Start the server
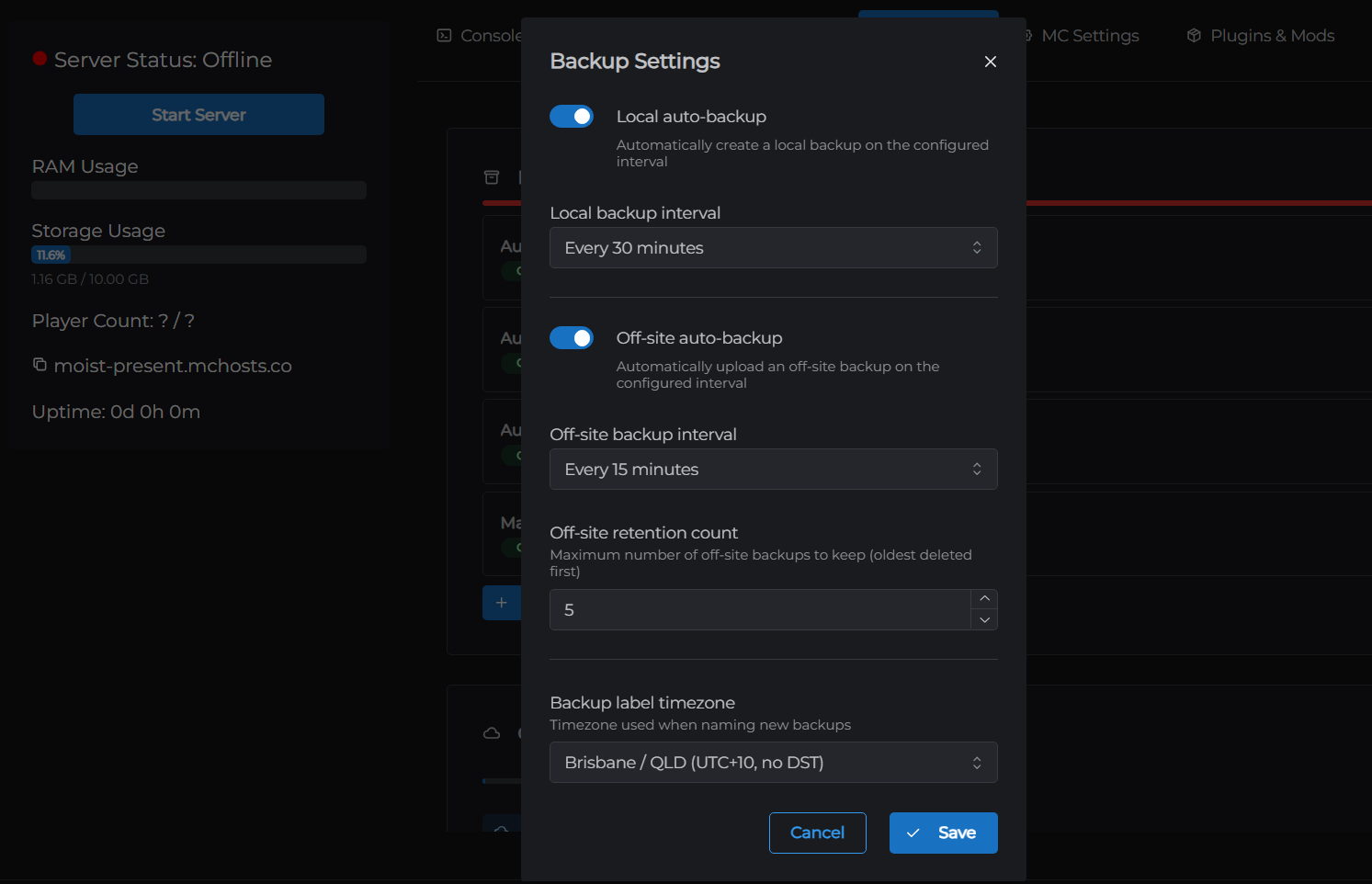1372x884 pixels. pyautogui.click(x=198, y=115)
